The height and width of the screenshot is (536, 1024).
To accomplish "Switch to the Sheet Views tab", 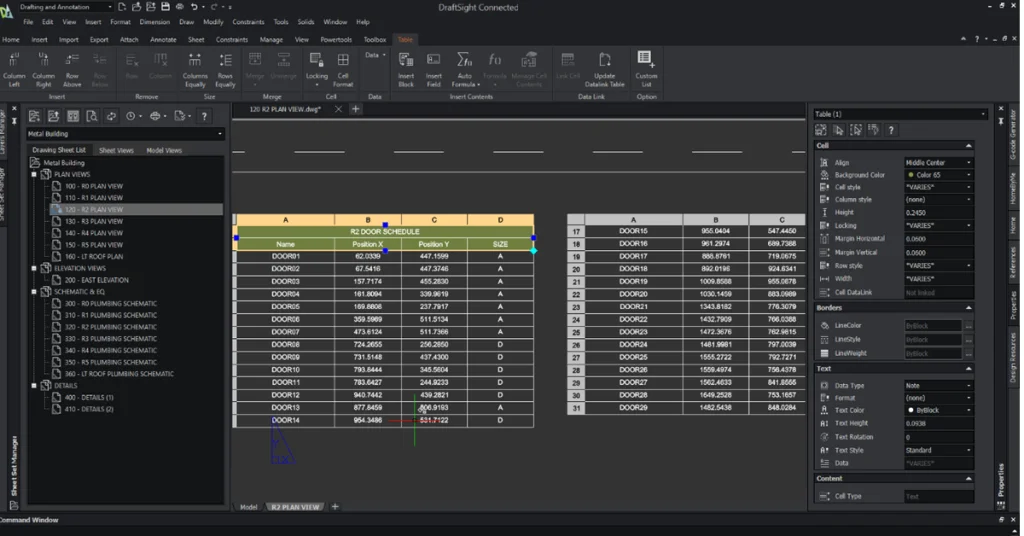I will click(x=116, y=150).
